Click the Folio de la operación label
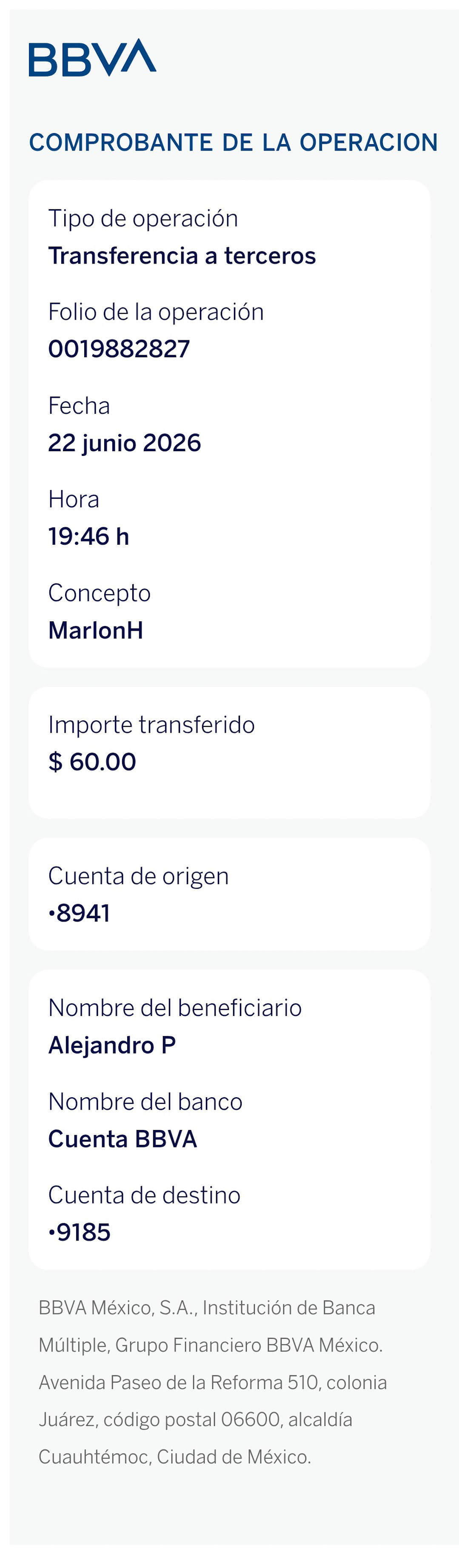 click(156, 312)
